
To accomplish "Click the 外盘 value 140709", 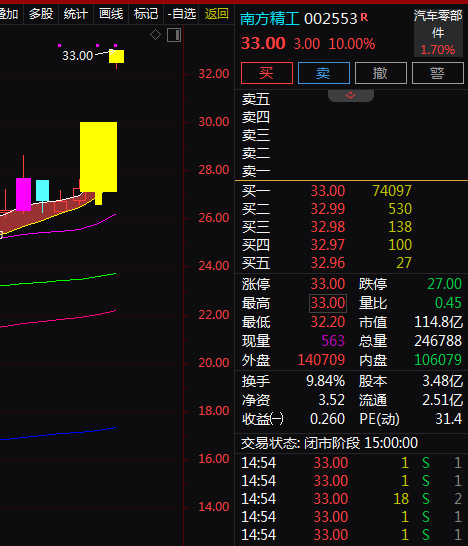I will [321, 360].
